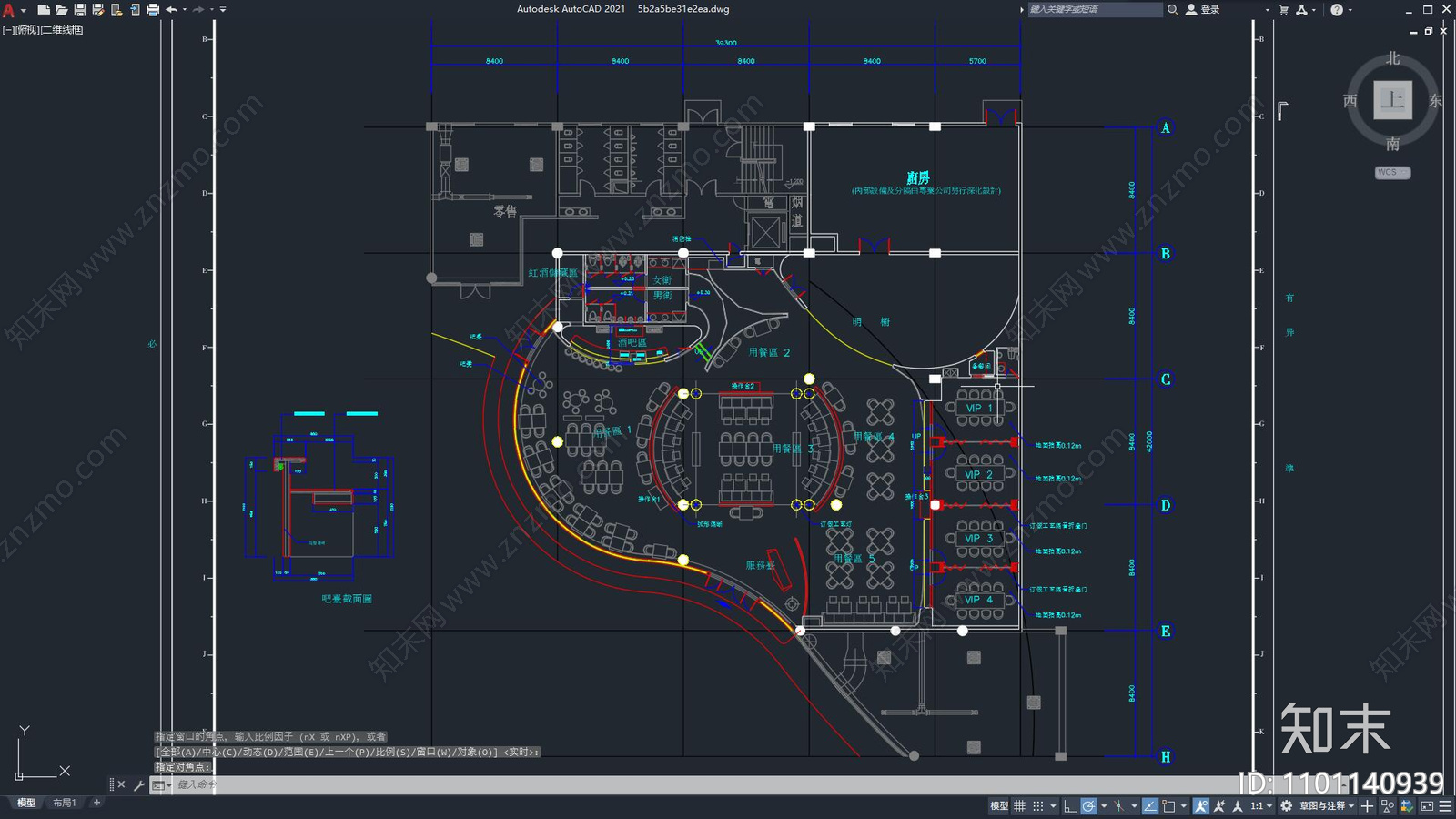The width and height of the screenshot is (1456, 819).
Task: Click the isolate objects icon
Action: coord(1387,806)
